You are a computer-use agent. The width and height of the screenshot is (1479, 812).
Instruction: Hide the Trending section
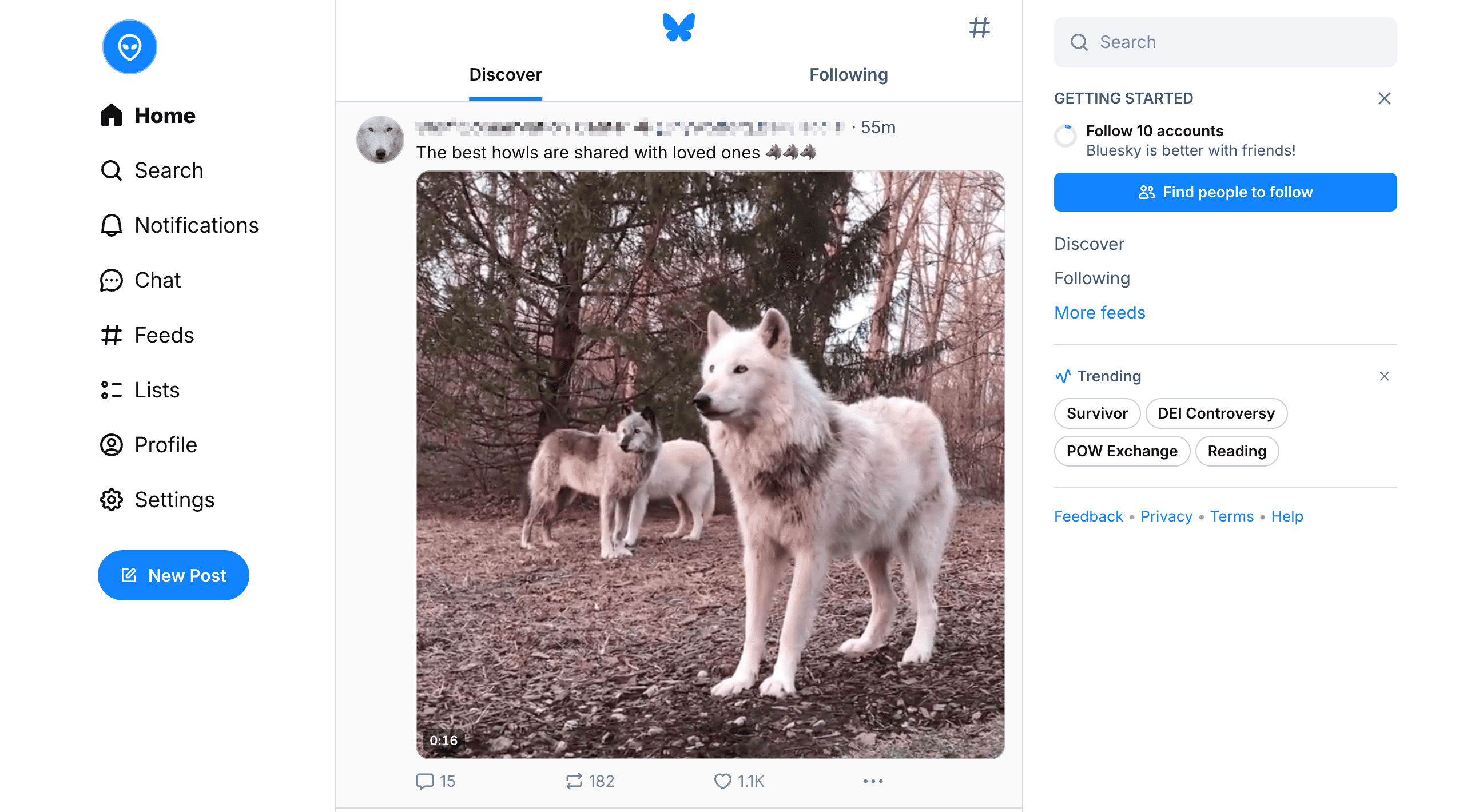coord(1383,376)
